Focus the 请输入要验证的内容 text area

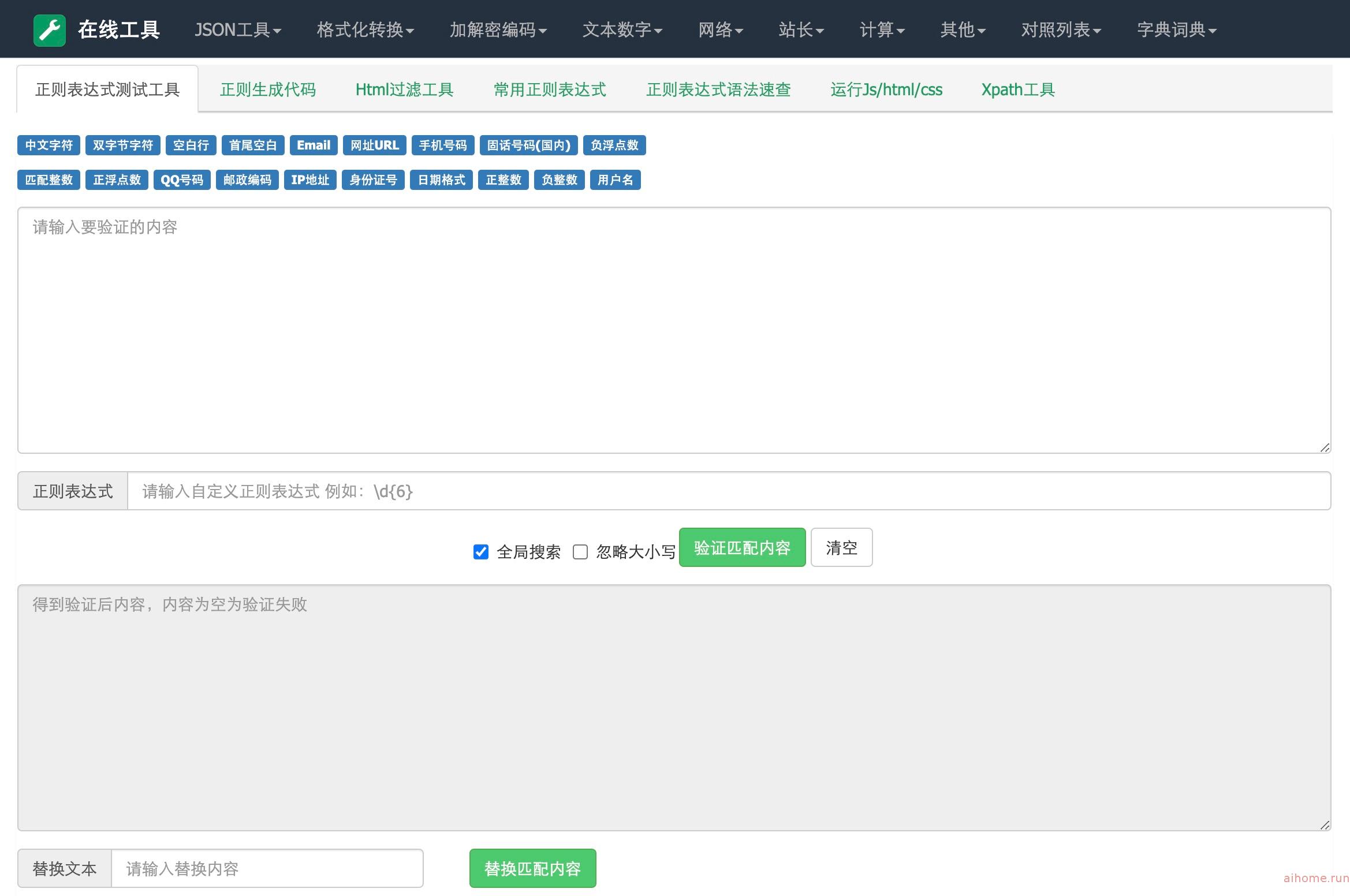(x=674, y=330)
